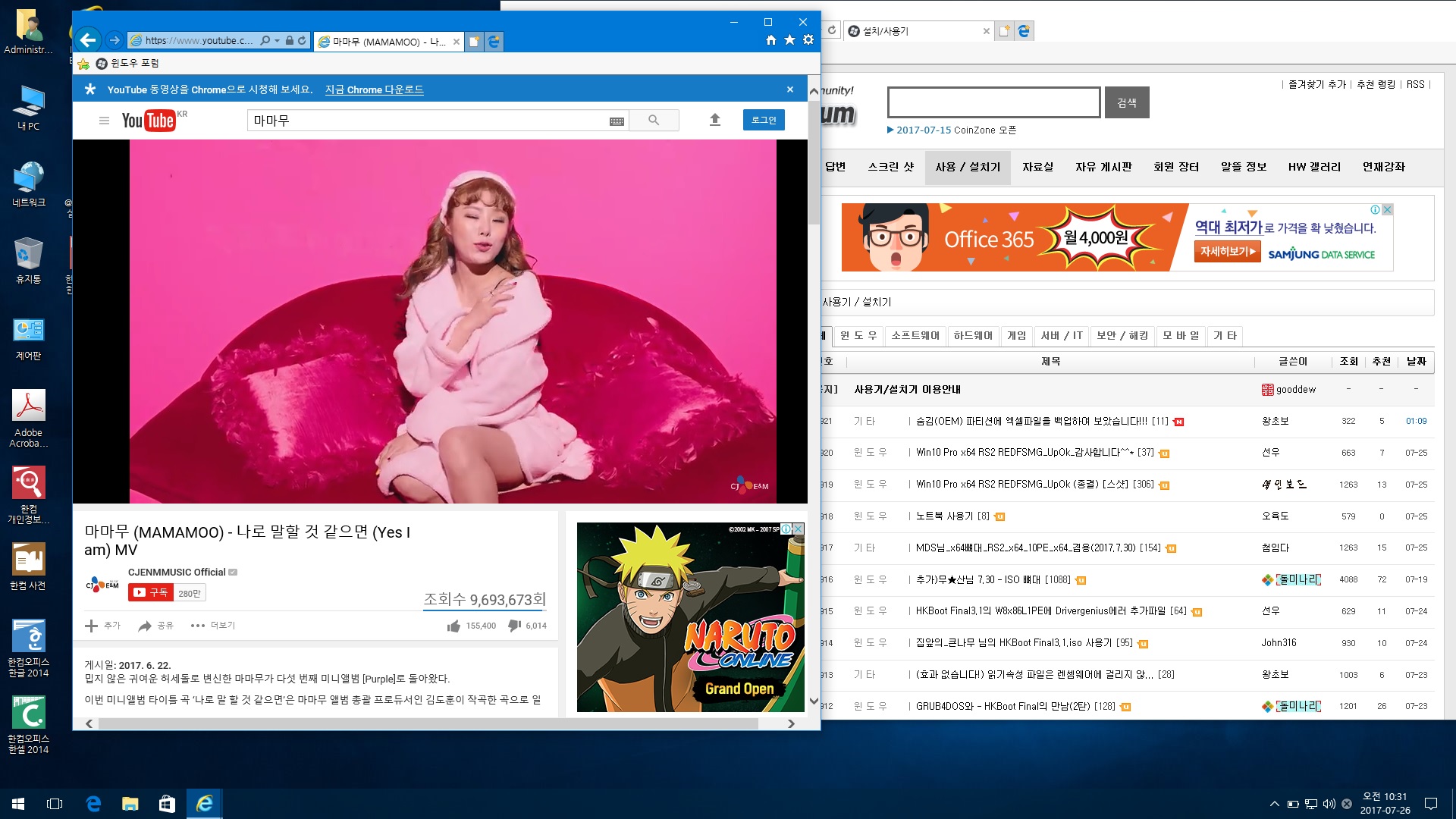Click the YouTube upload icon
This screenshot has height=819, width=1456.
click(714, 120)
